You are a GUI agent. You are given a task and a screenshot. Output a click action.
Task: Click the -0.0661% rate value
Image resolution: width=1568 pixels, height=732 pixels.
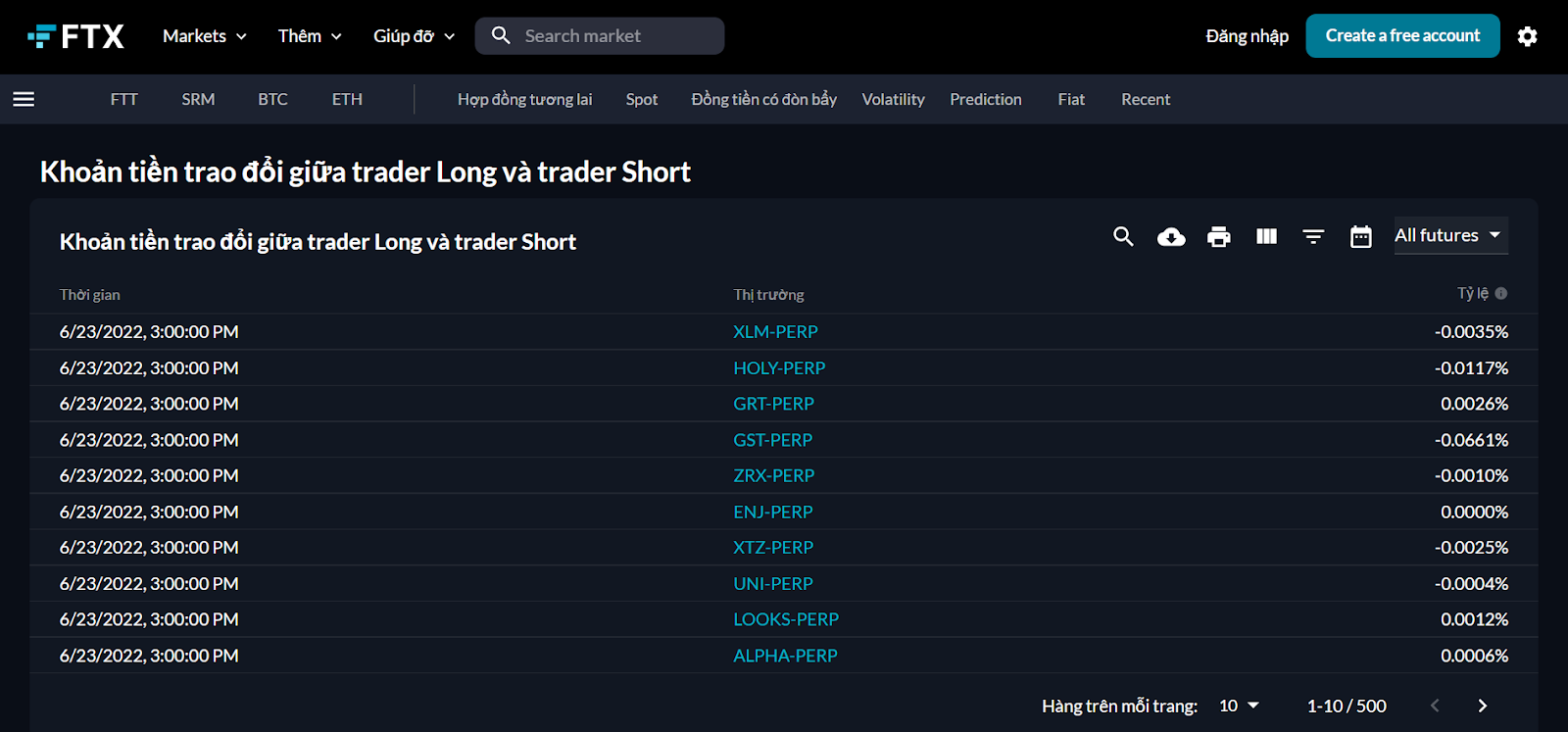1471,440
